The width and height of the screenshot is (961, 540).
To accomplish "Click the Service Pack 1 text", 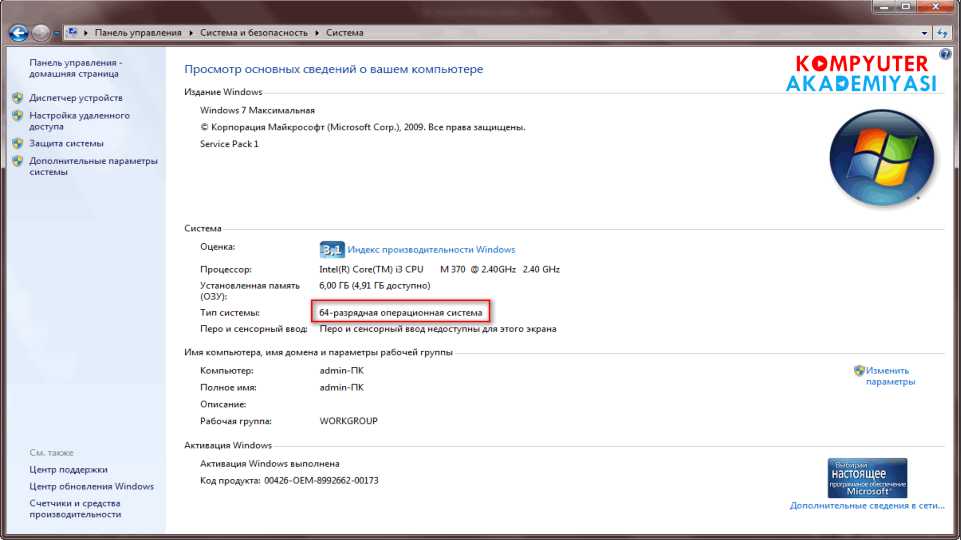I will [229, 144].
